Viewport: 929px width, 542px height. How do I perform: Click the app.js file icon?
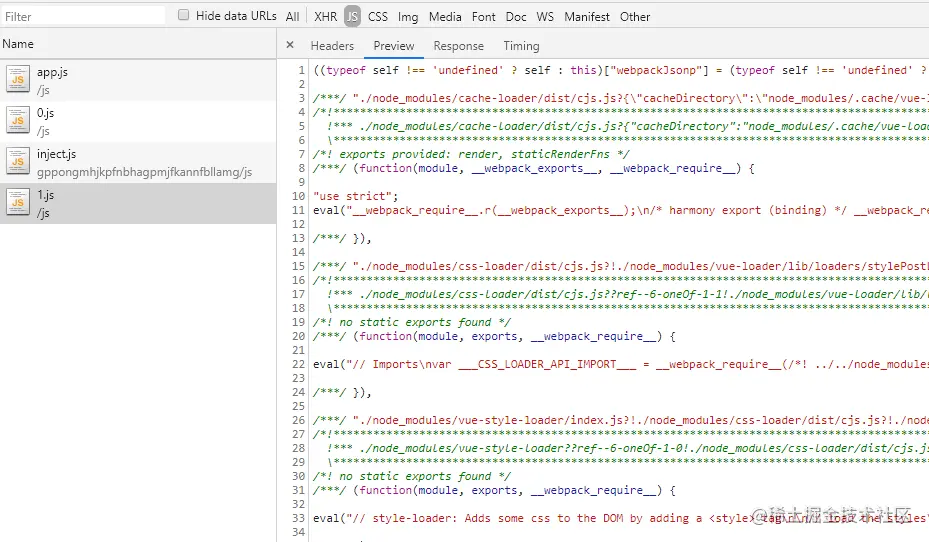pos(18,79)
